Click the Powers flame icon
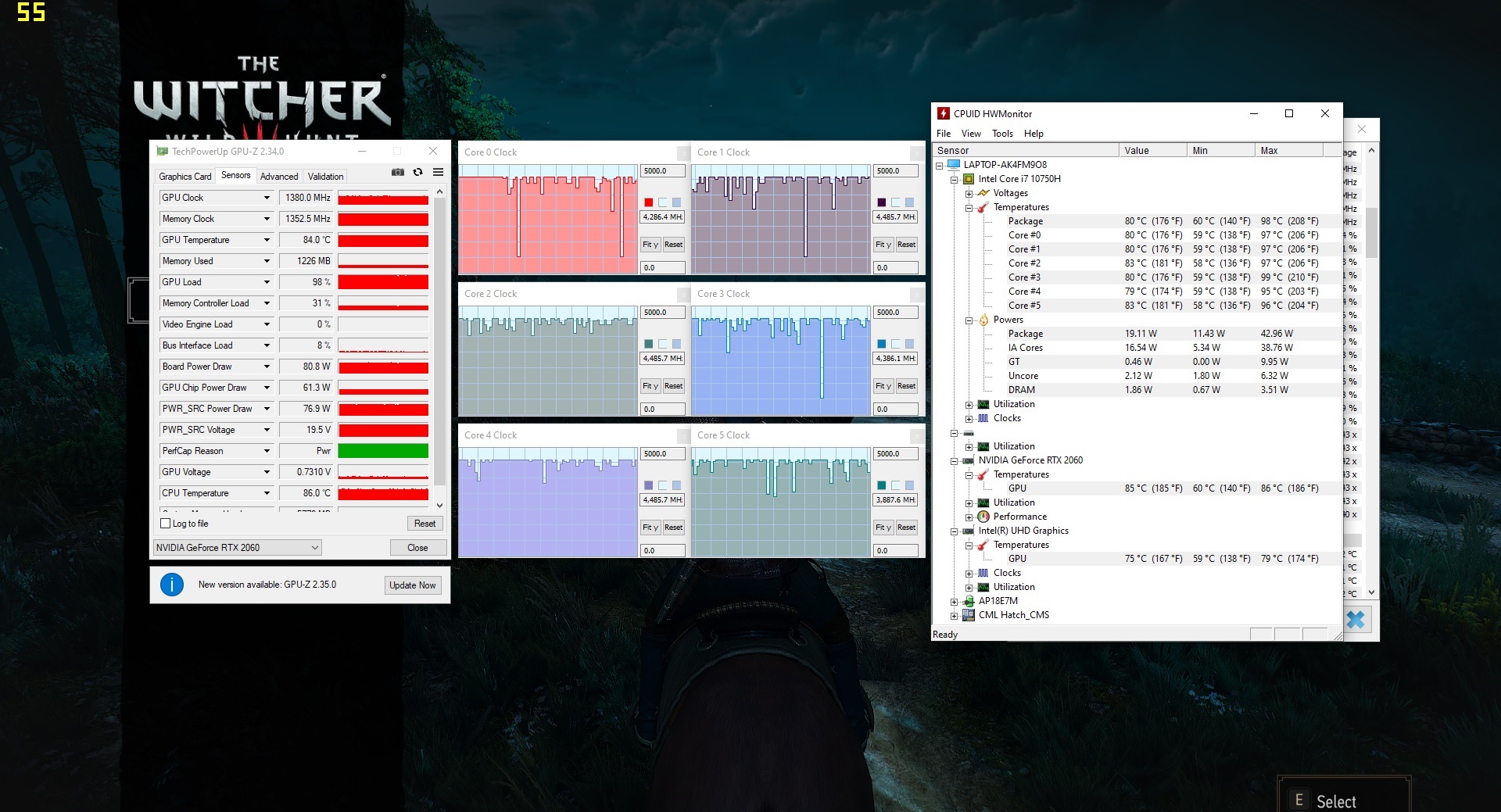 coord(983,320)
